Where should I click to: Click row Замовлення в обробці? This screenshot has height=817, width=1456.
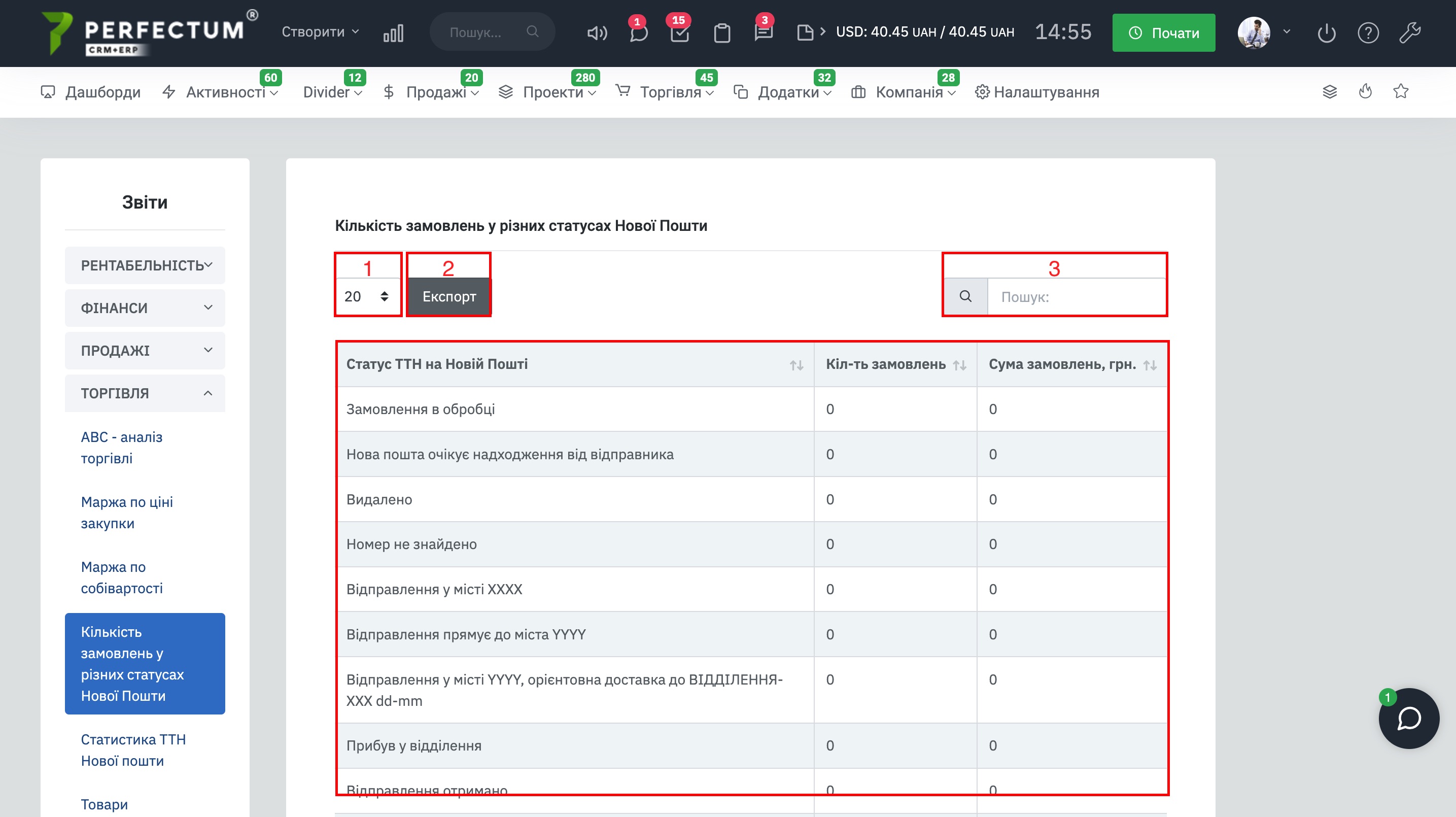coord(752,410)
